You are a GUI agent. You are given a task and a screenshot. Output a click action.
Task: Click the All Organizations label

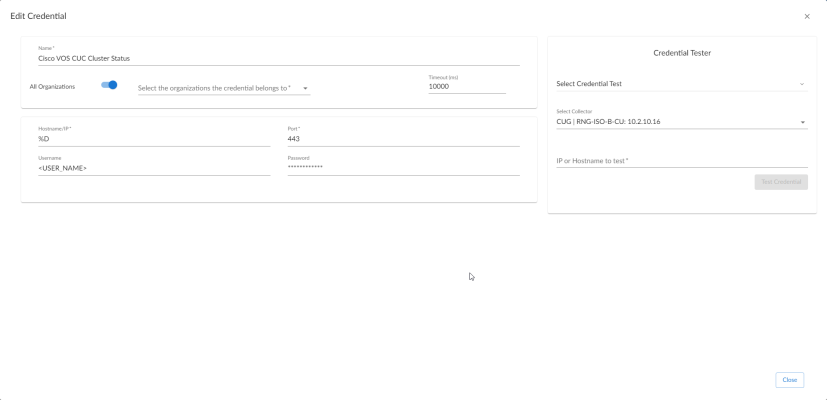point(52,87)
